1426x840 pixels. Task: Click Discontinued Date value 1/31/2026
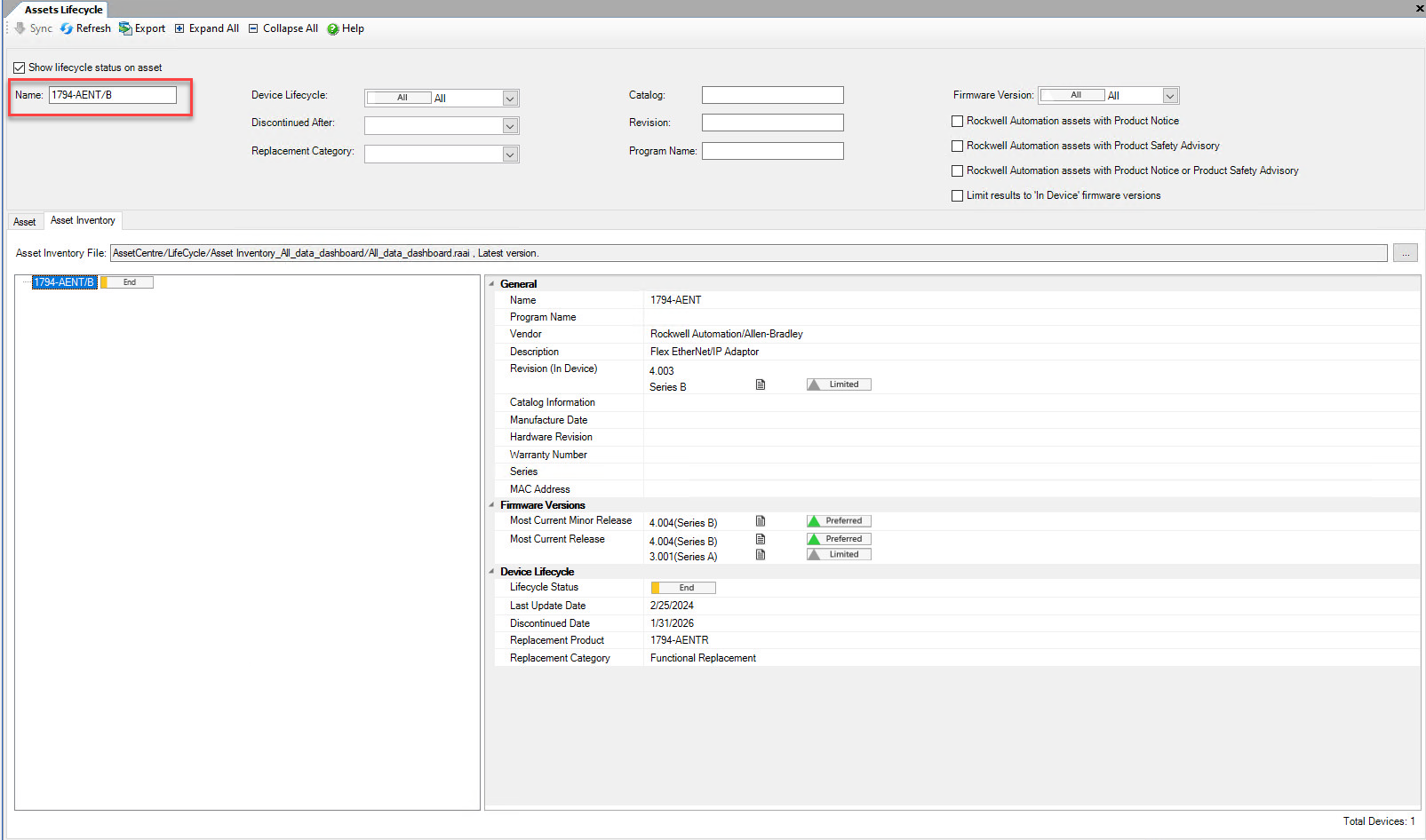point(673,623)
